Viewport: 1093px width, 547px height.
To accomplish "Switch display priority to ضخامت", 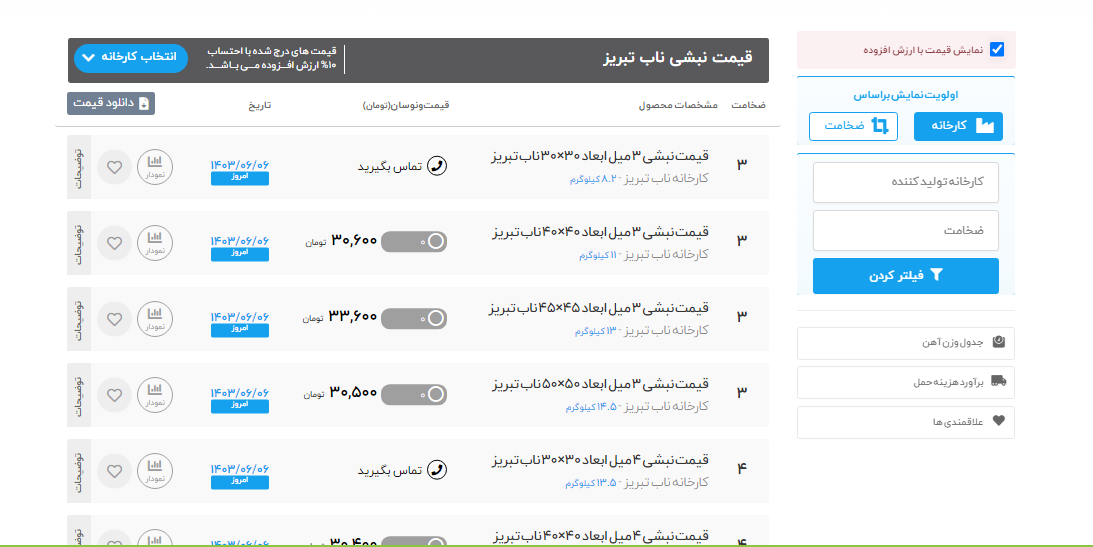I will click(x=853, y=127).
